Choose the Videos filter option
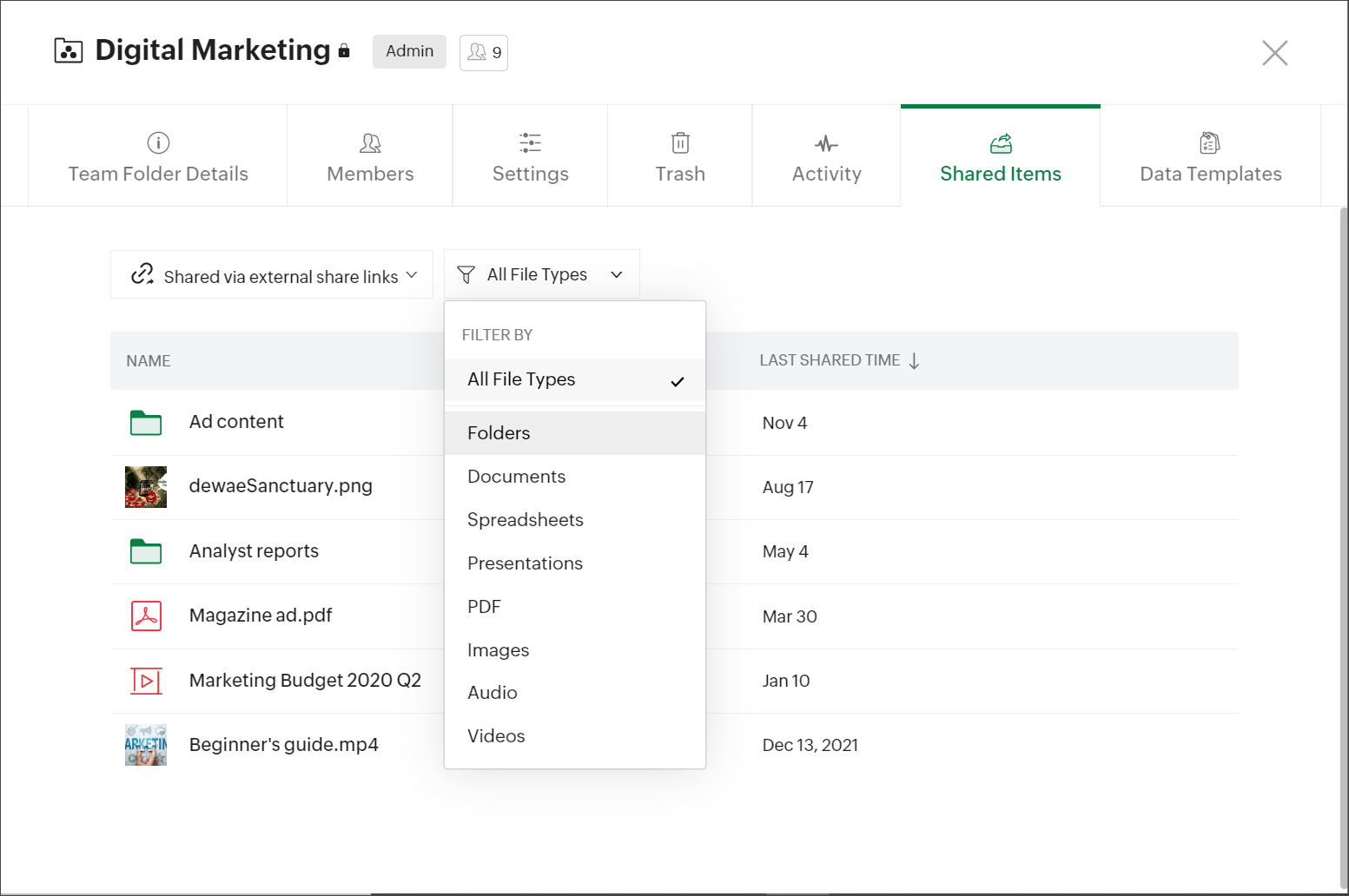The image size is (1349, 896). (x=496, y=736)
